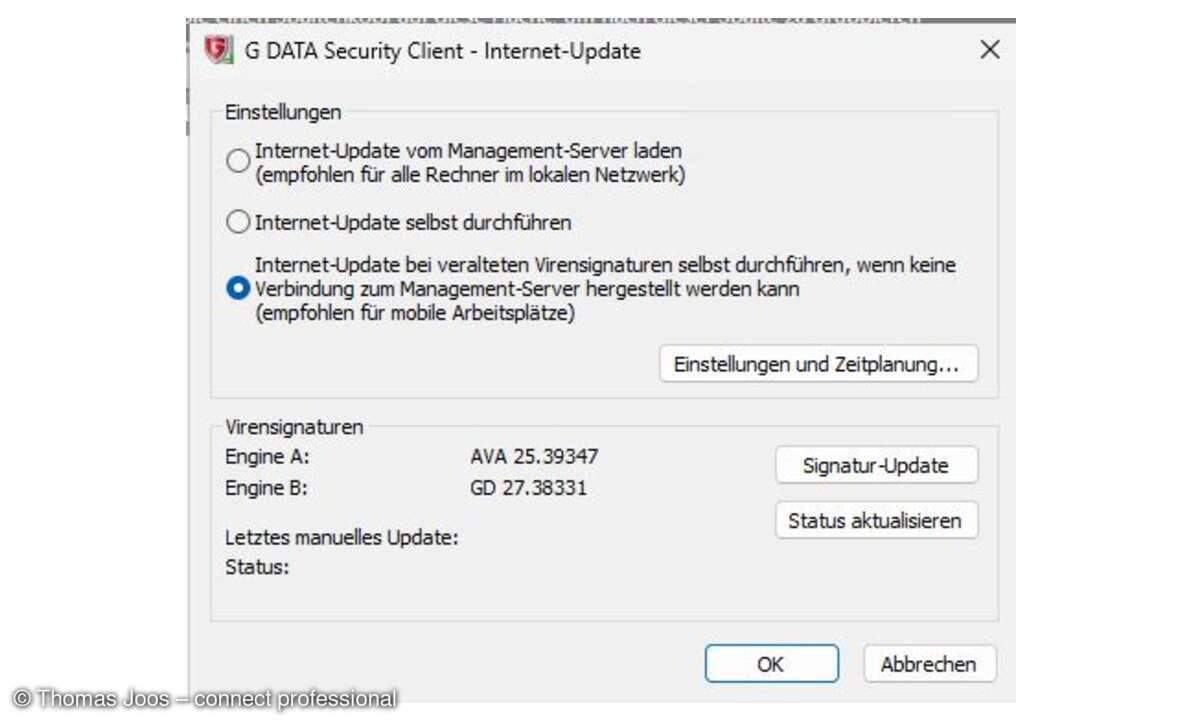The image size is (1198, 720).
Task: Open Einstellungen und Zeitplanung dialog
Action: [819, 364]
